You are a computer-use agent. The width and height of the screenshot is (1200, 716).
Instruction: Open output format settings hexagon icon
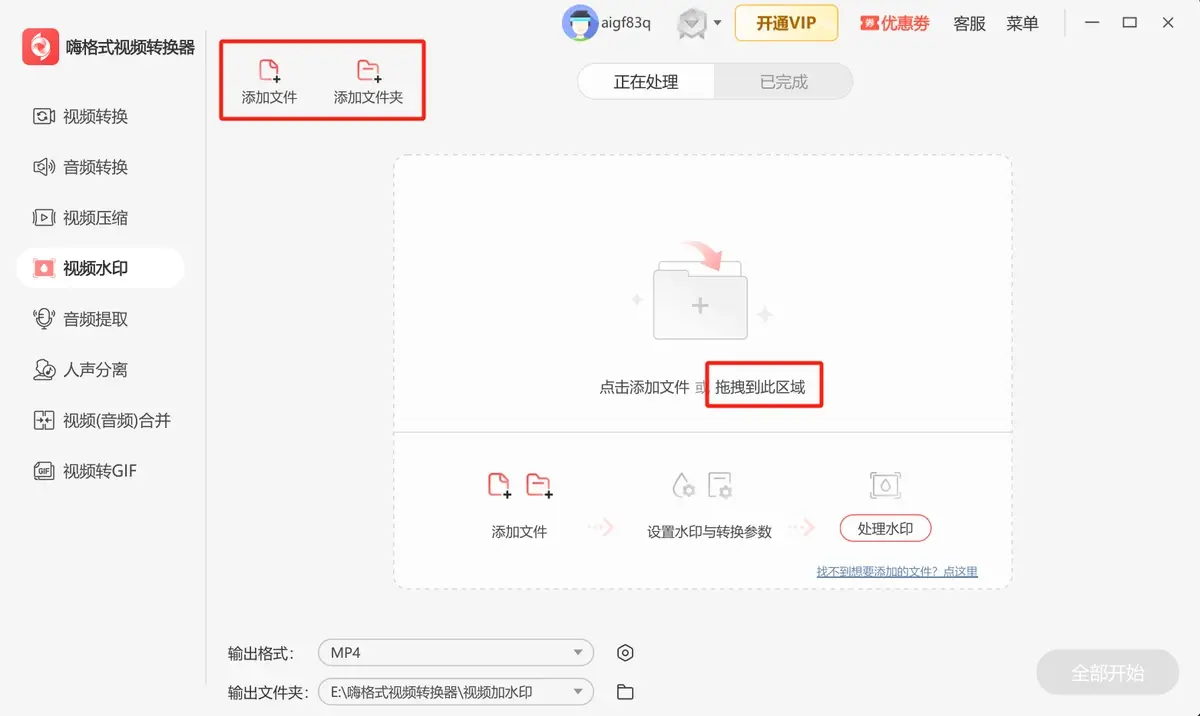click(625, 653)
